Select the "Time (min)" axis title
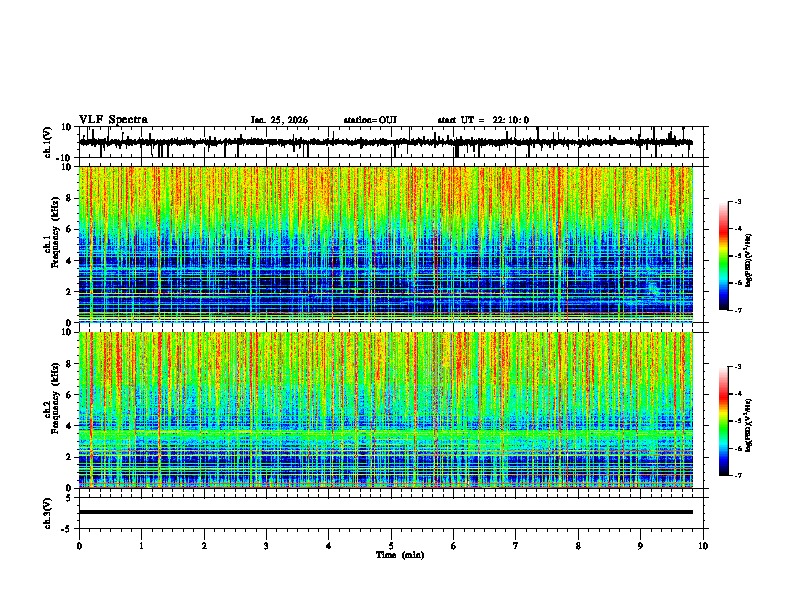The width and height of the screenshot is (792, 612). click(400, 555)
